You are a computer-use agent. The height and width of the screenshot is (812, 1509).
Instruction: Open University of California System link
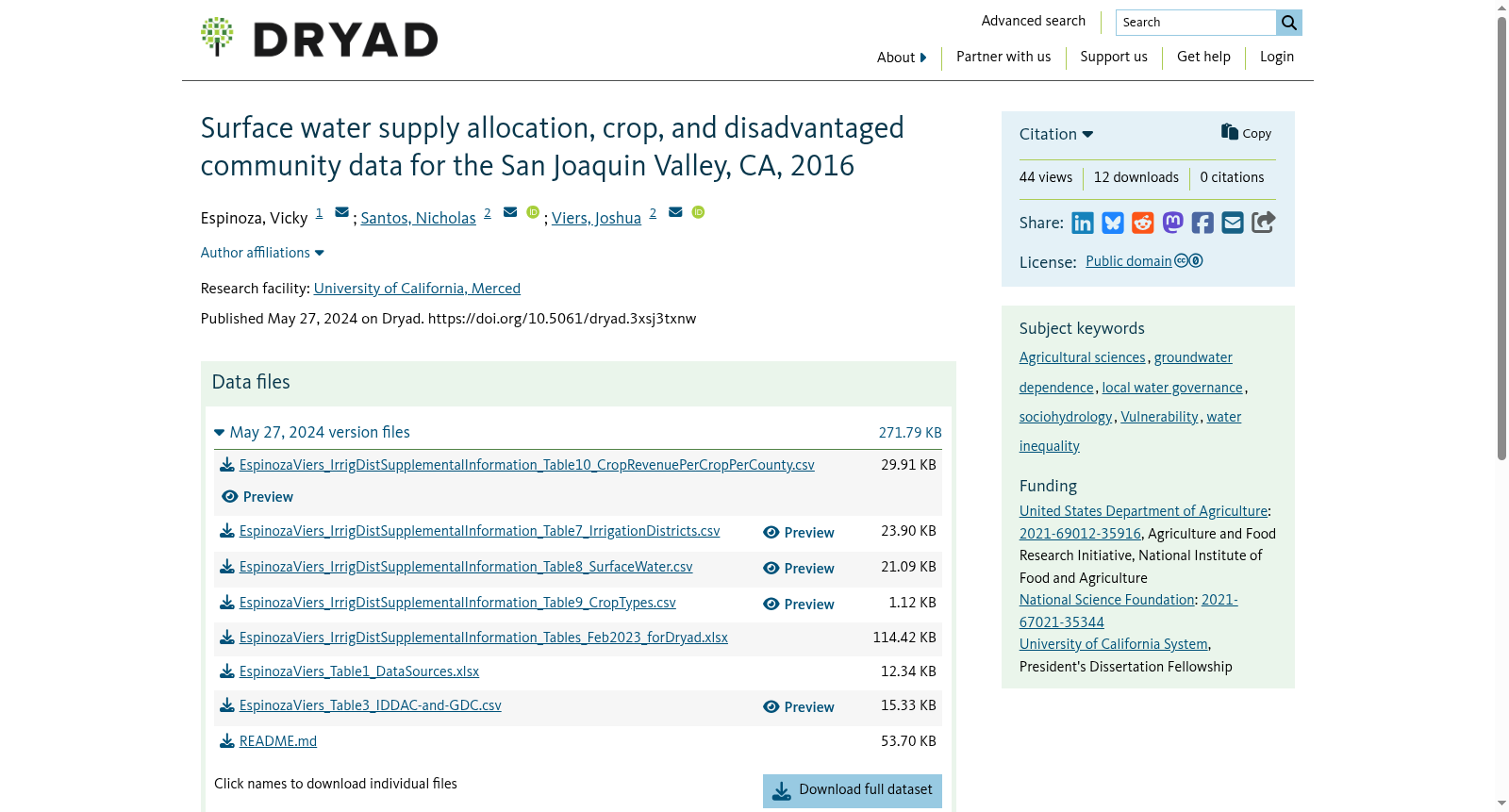(1114, 644)
